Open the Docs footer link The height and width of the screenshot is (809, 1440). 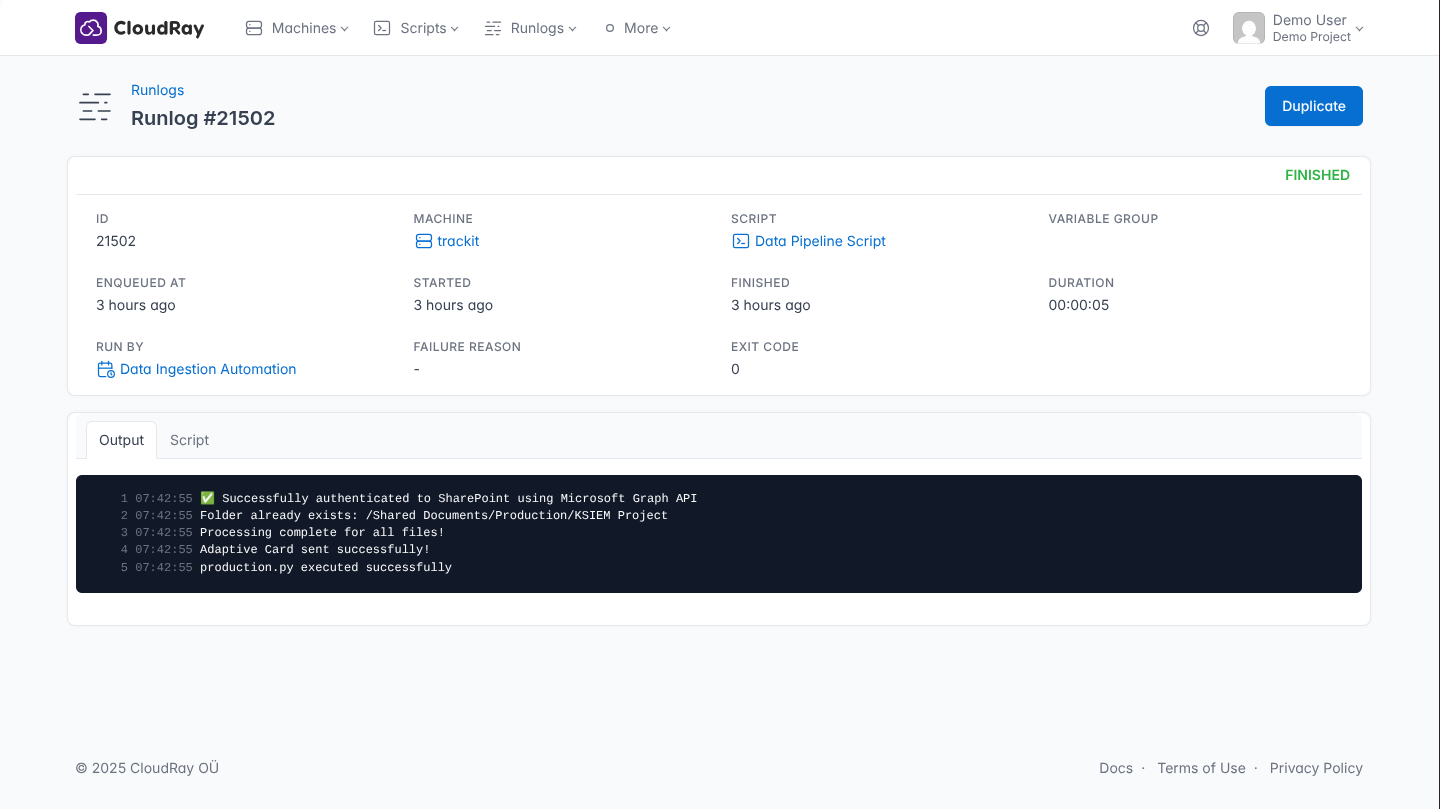coord(1115,768)
